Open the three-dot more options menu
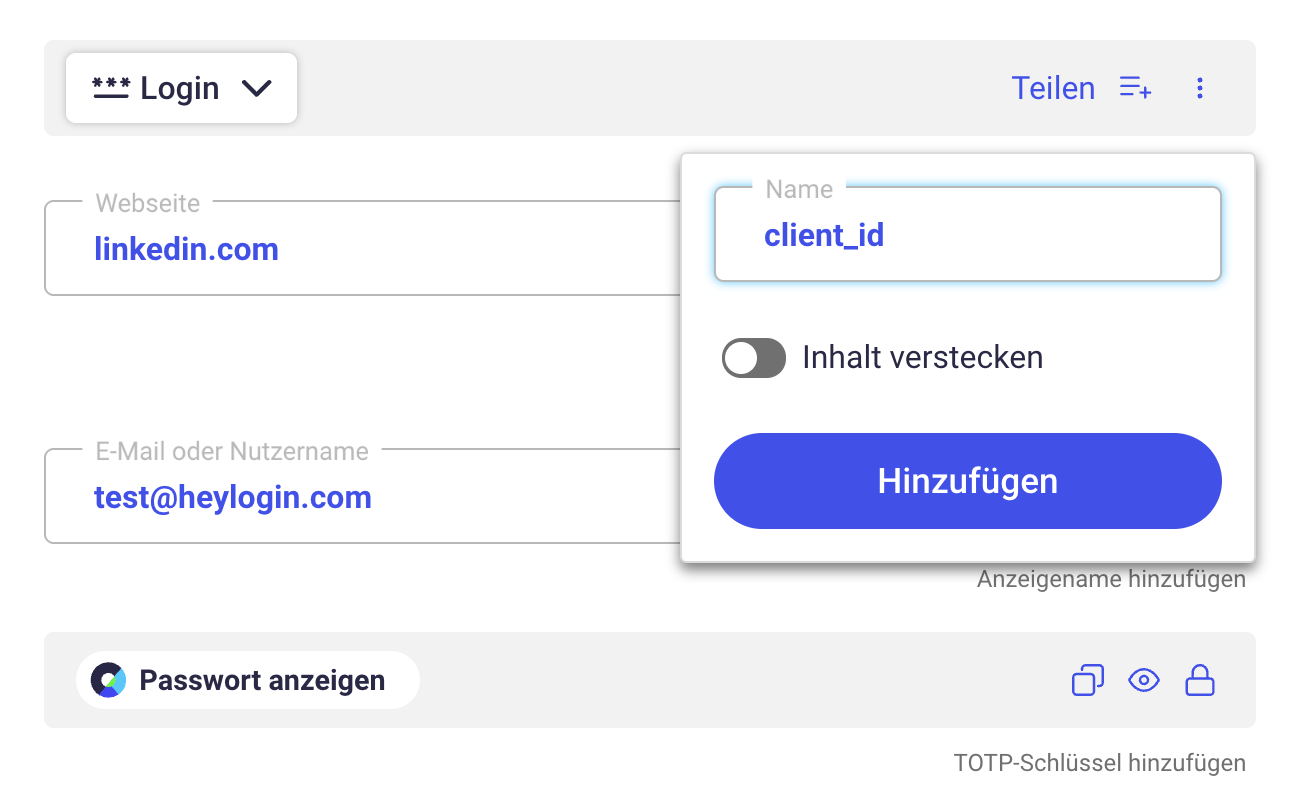 point(1200,88)
